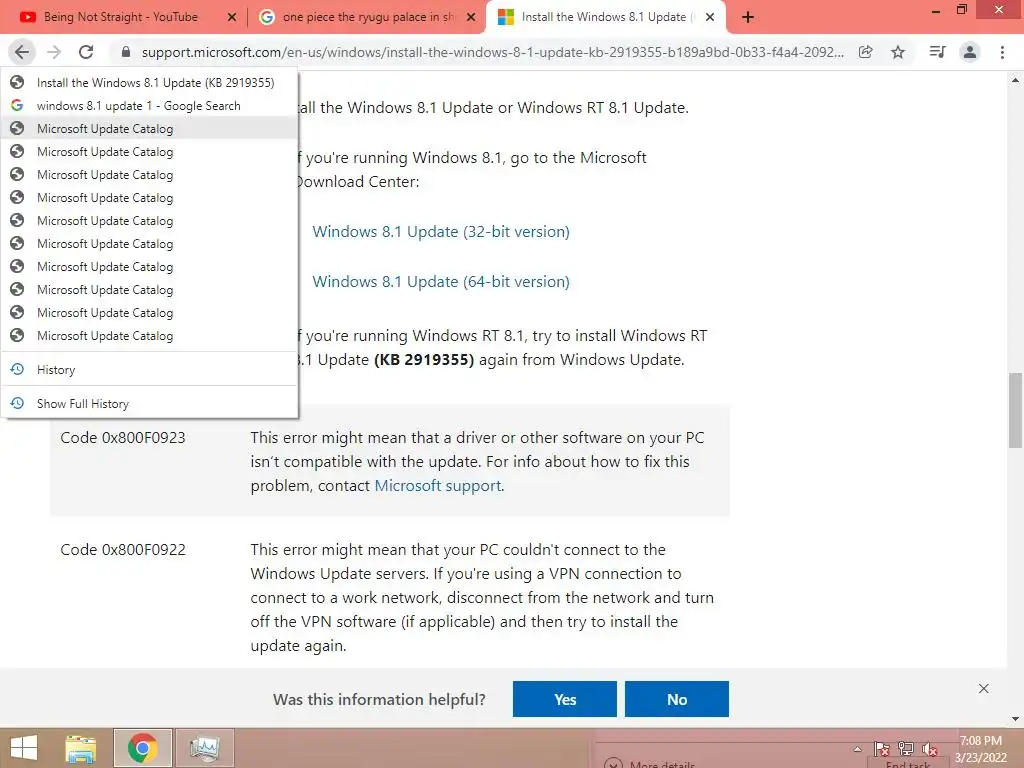Screen dimensions: 1024x768
Task: Click the browser back arrow button
Action: click(x=22, y=52)
